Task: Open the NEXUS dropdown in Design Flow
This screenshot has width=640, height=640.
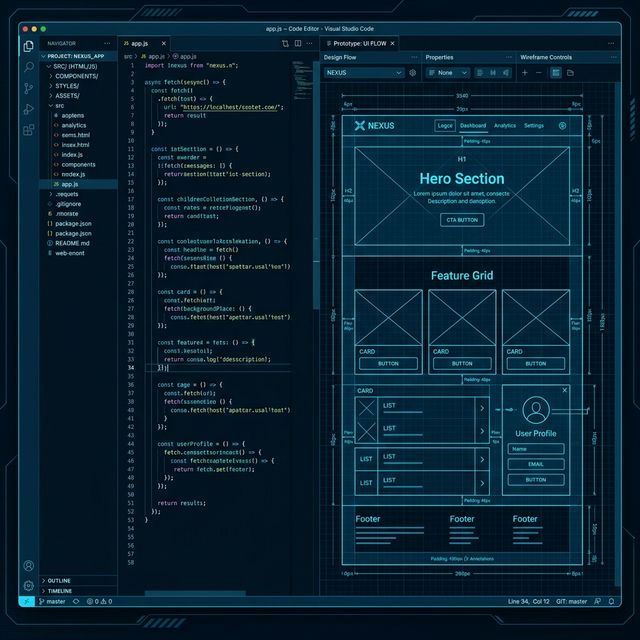Action: pos(364,73)
